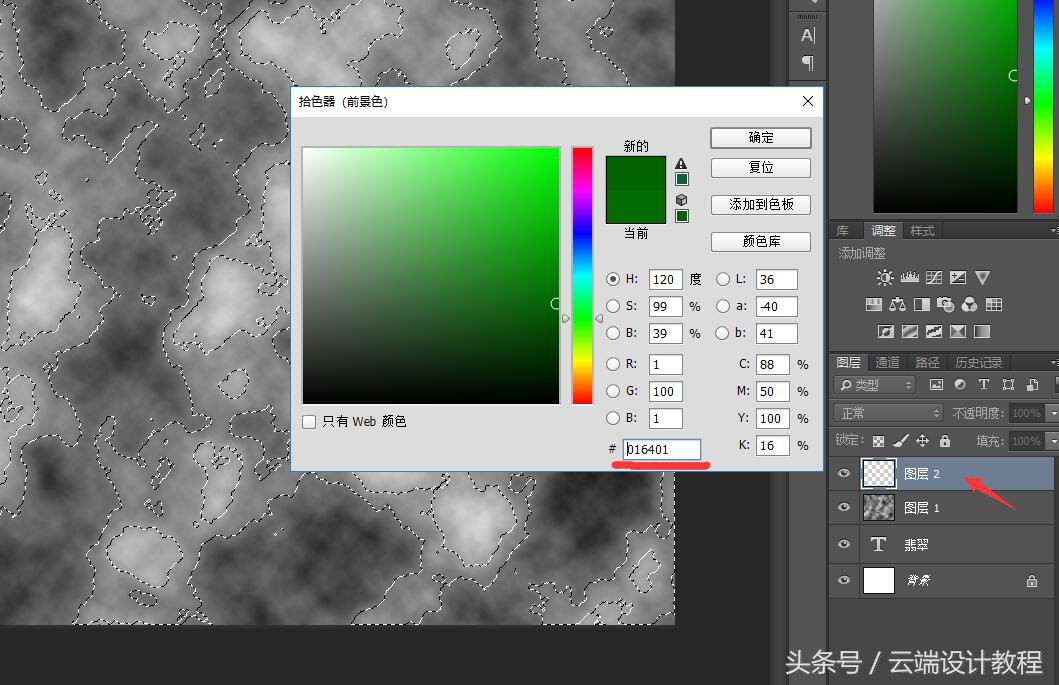Hide the 翡翠 text layer visibility eye
This screenshot has width=1059, height=685.
tap(845, 543)
